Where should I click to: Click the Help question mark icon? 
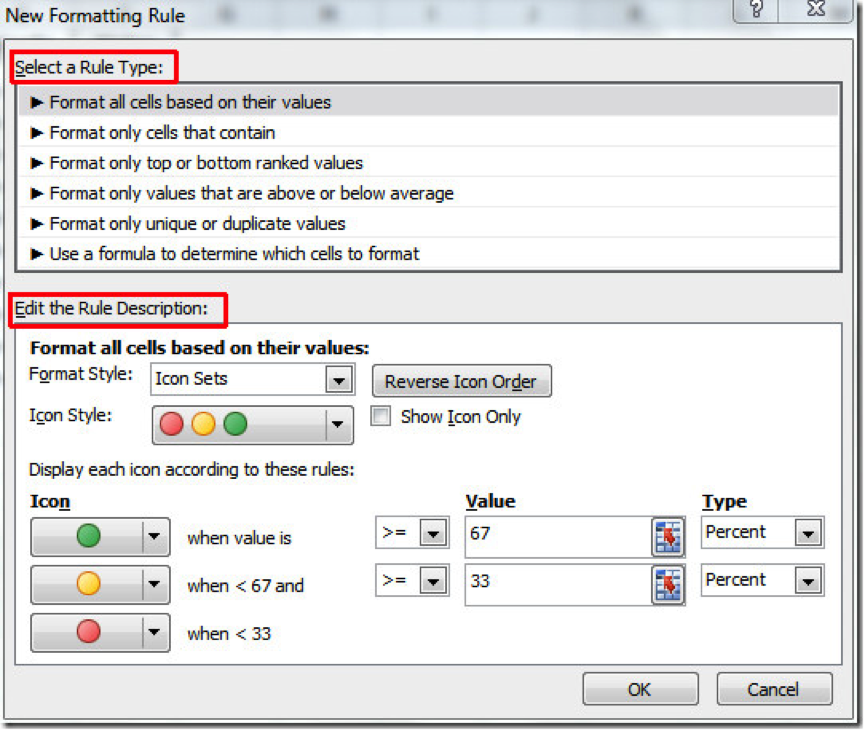(755, 10)
